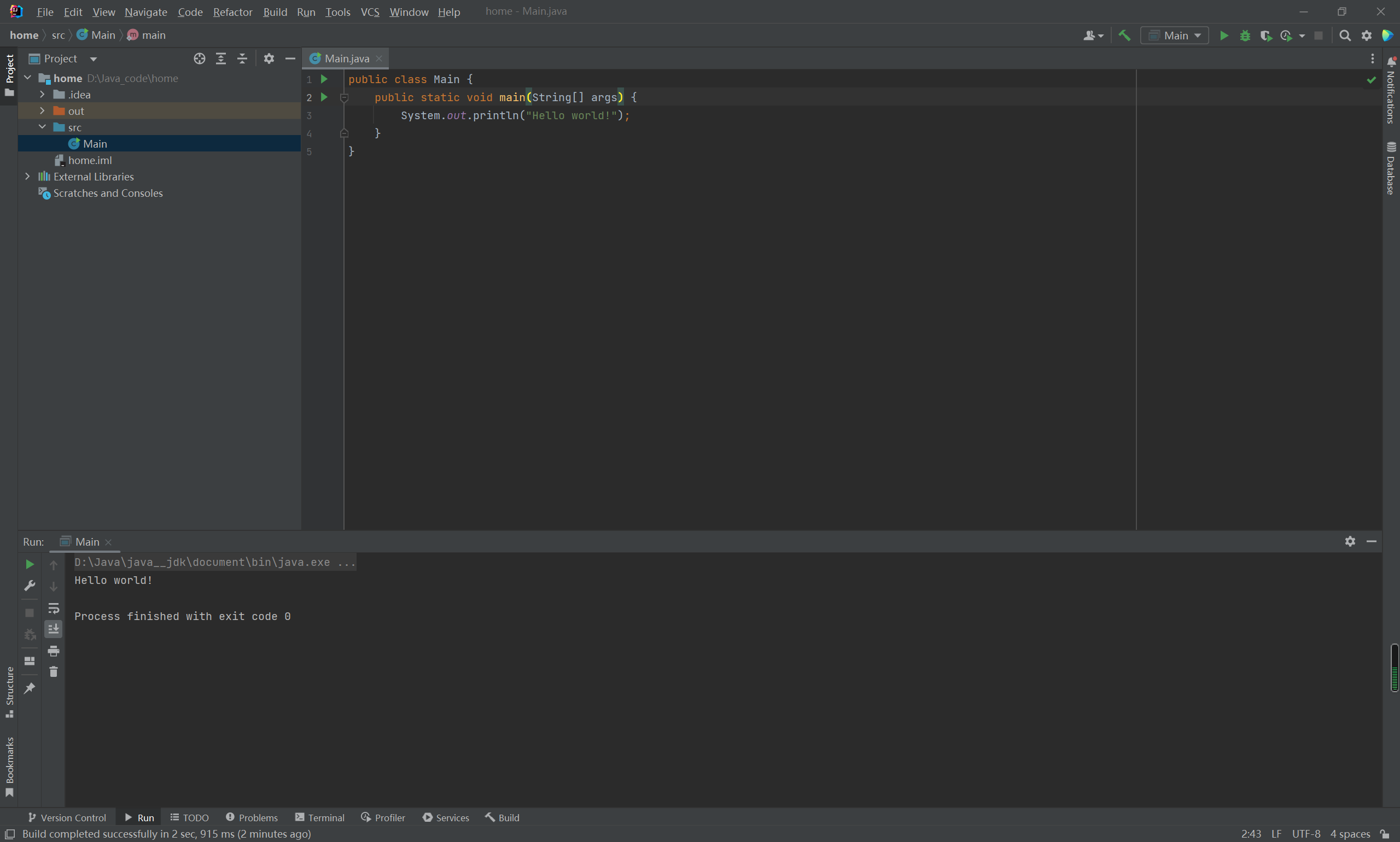Open IDE settings gear in top toolbar
The width and height of the screenshot is (1400, 842).
click(1367, 35)
